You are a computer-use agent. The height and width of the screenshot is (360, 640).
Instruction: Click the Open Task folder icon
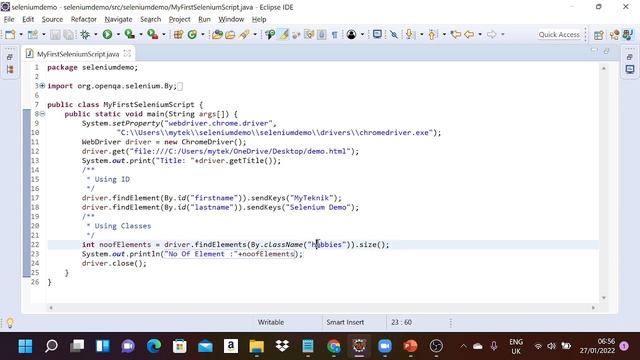230,35
